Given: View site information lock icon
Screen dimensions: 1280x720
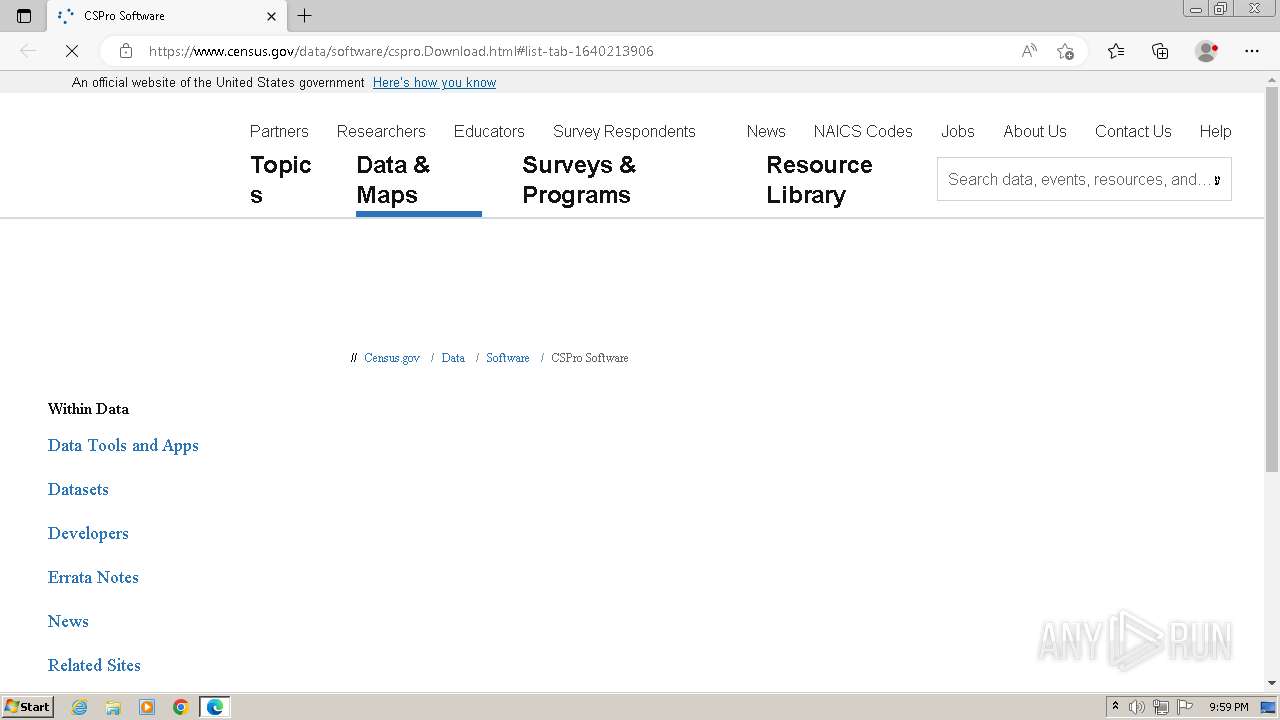Looking at the screenshot, I should (x=126, y=51).
